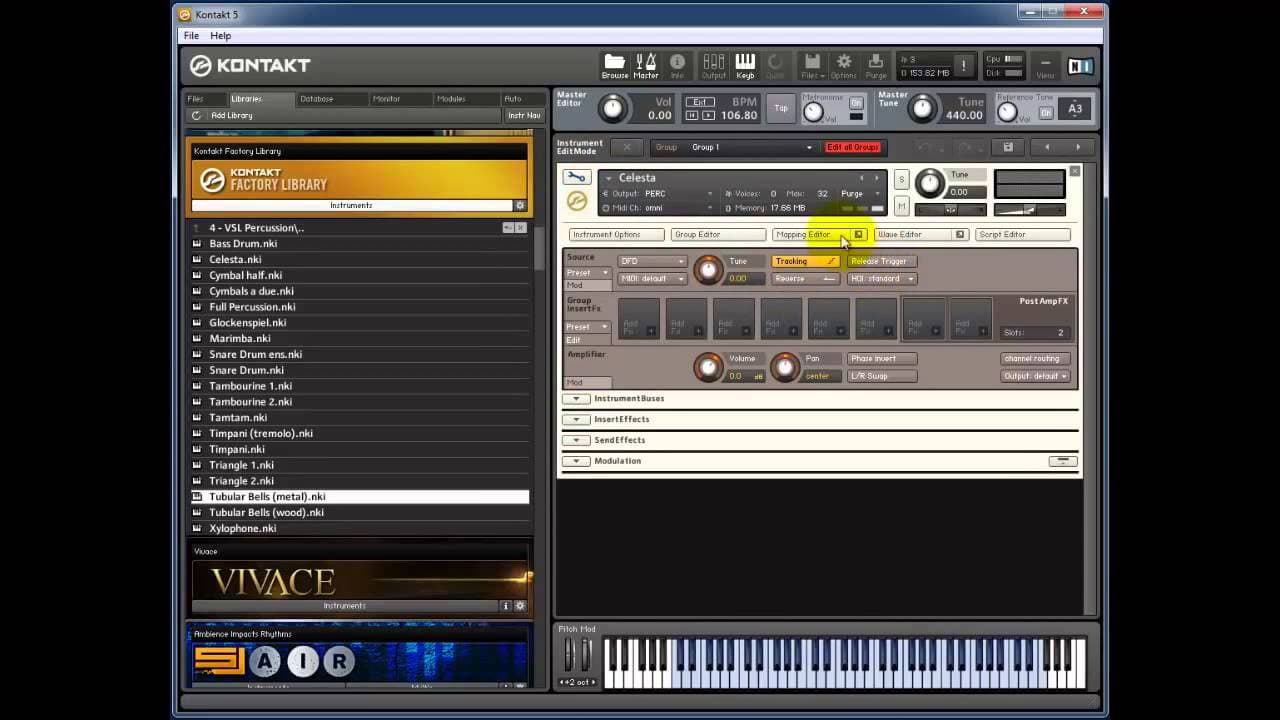Click the Purge icon in toolbar
Screen dimensions: 1280x720
[876, 66]
